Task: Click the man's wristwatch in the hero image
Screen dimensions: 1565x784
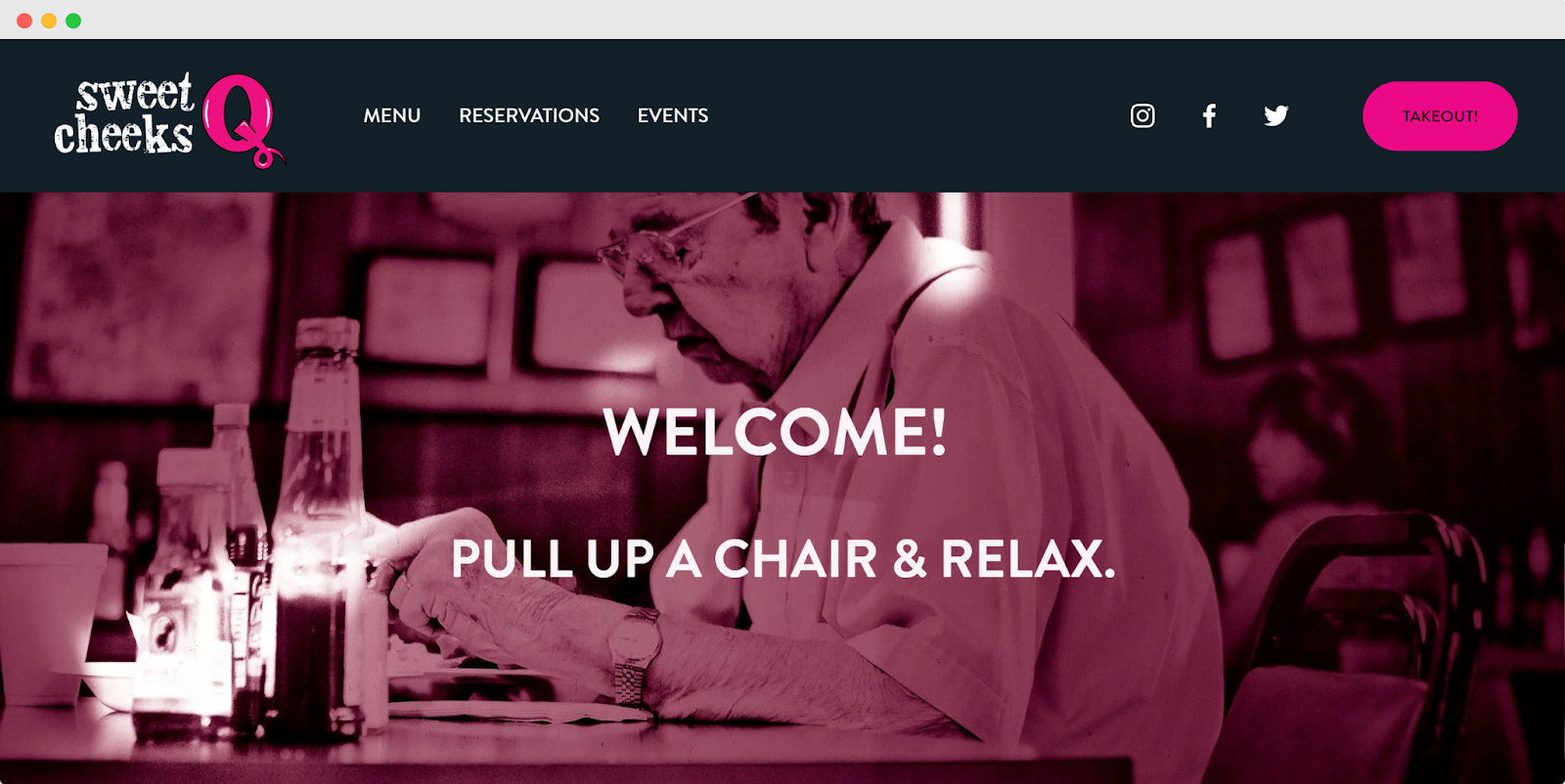Action: coord(633,653)
